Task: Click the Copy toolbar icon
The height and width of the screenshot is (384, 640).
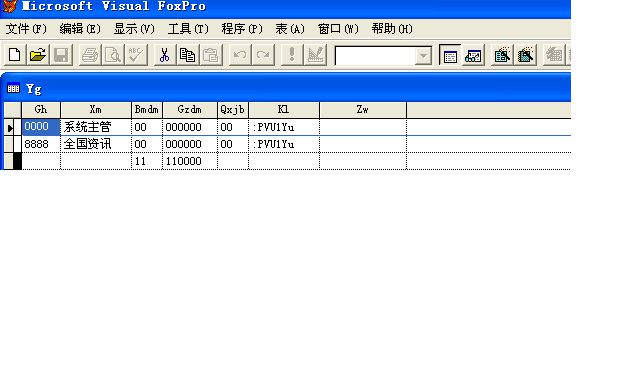Action: pyautogui.click(x=188, y=55)
